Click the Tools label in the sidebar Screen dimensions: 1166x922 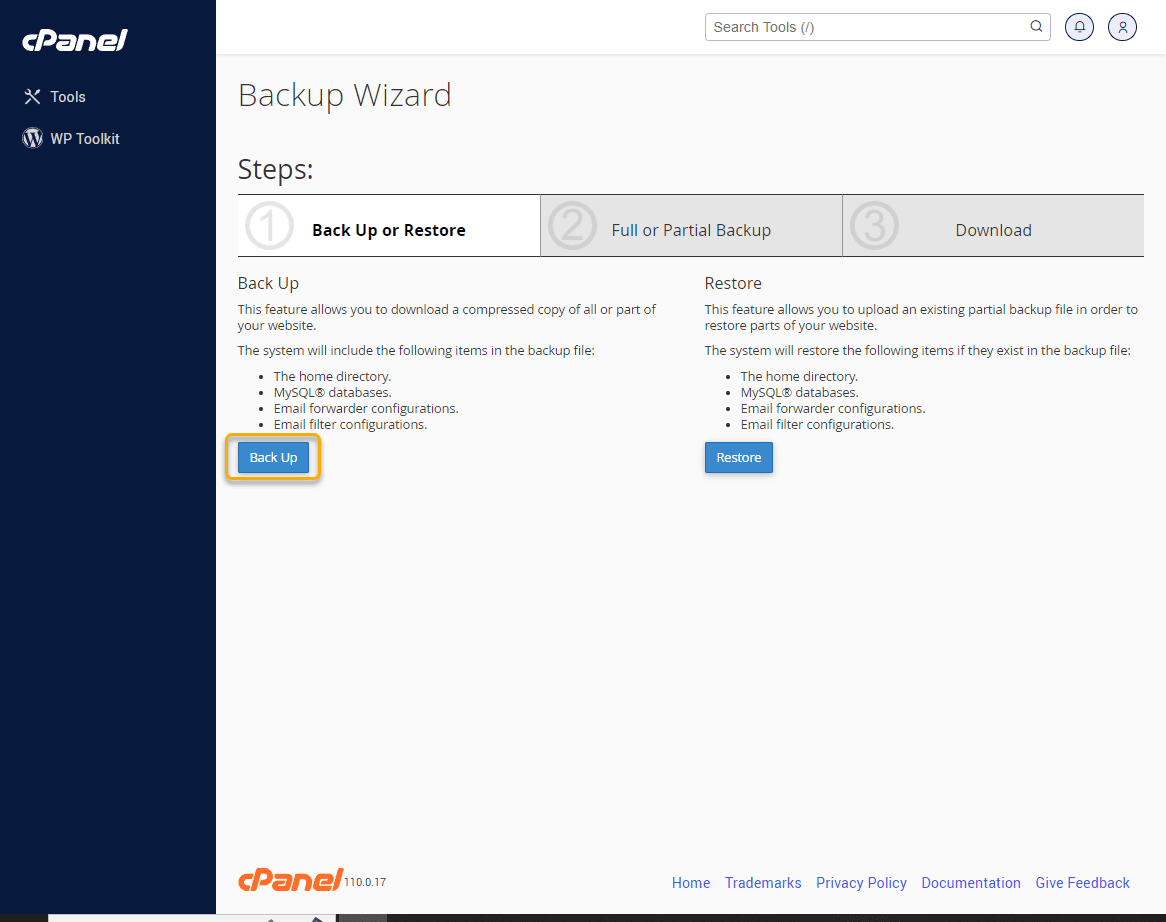68,97
